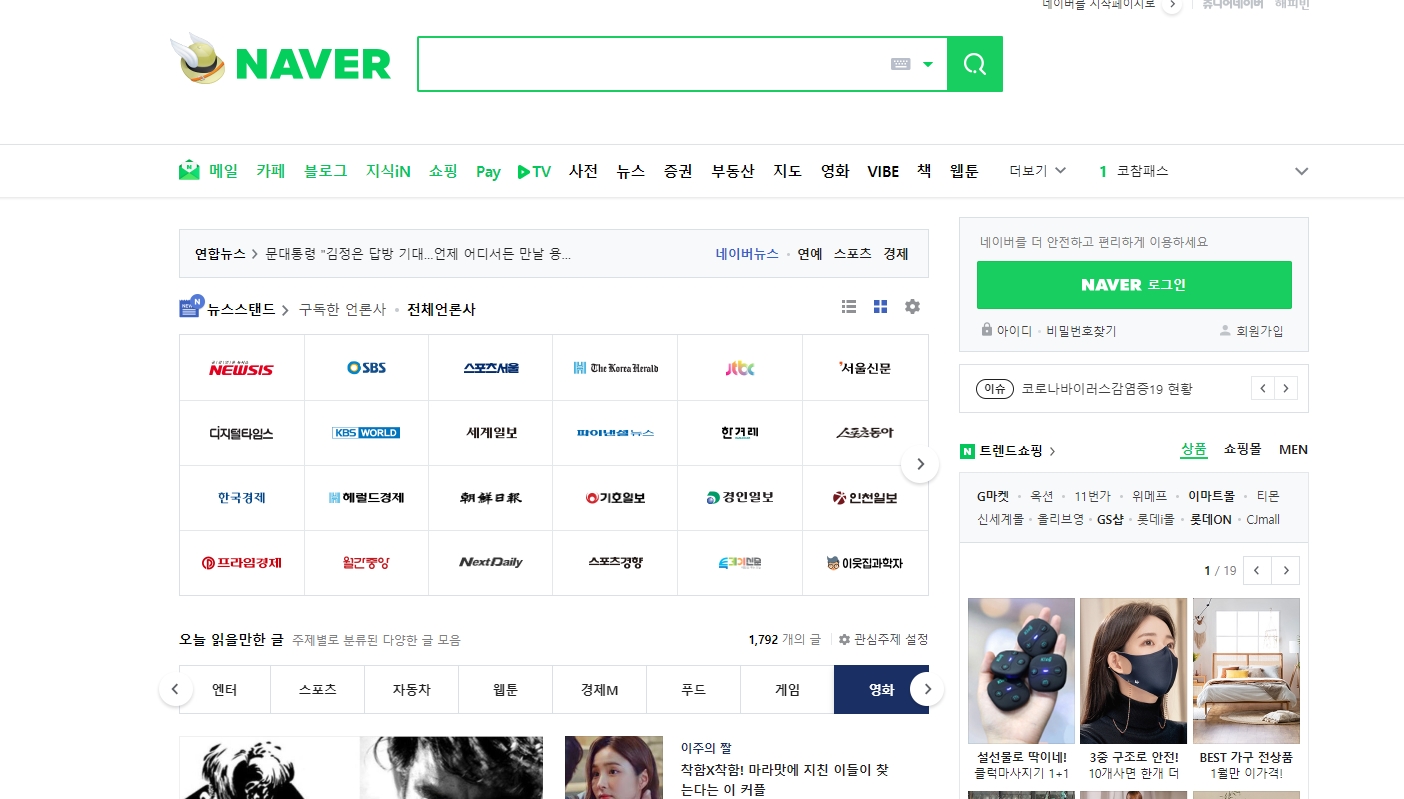Screen dimensions: 1404x799
Task: Open the 한겨레 press logo
Action: [740, 433]
